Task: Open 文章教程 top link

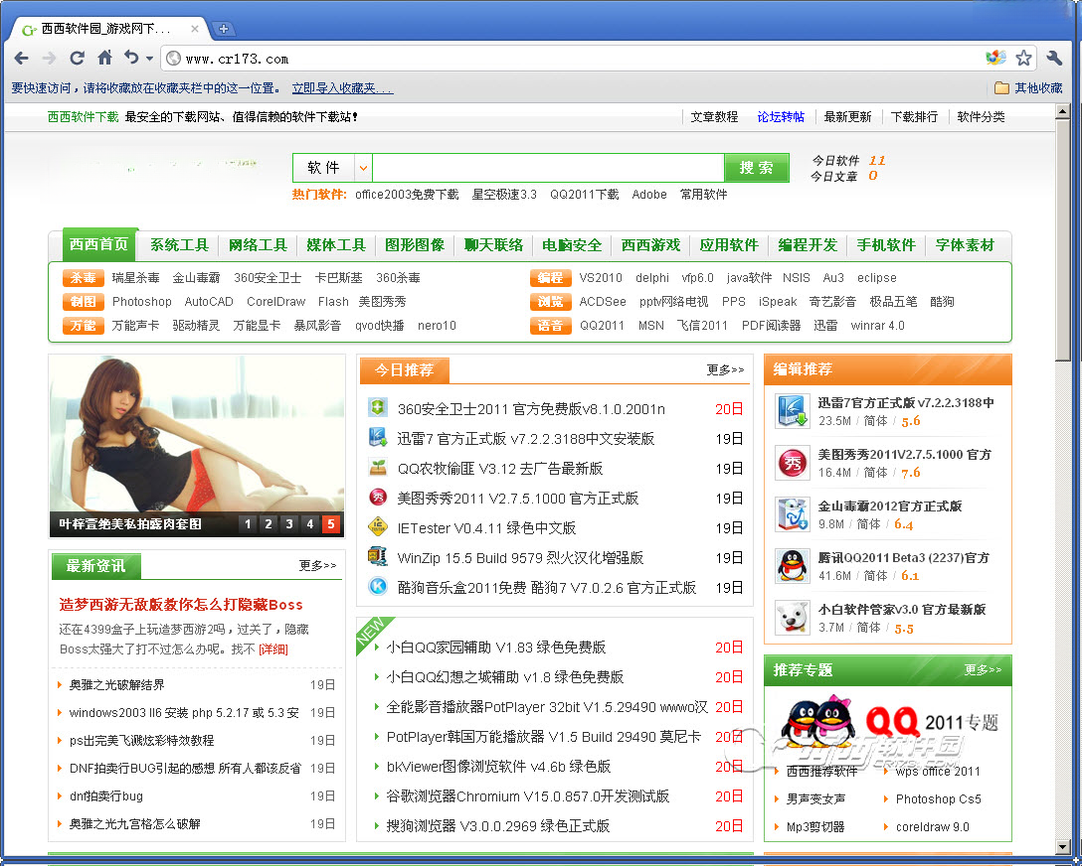Action: point(714,117)
